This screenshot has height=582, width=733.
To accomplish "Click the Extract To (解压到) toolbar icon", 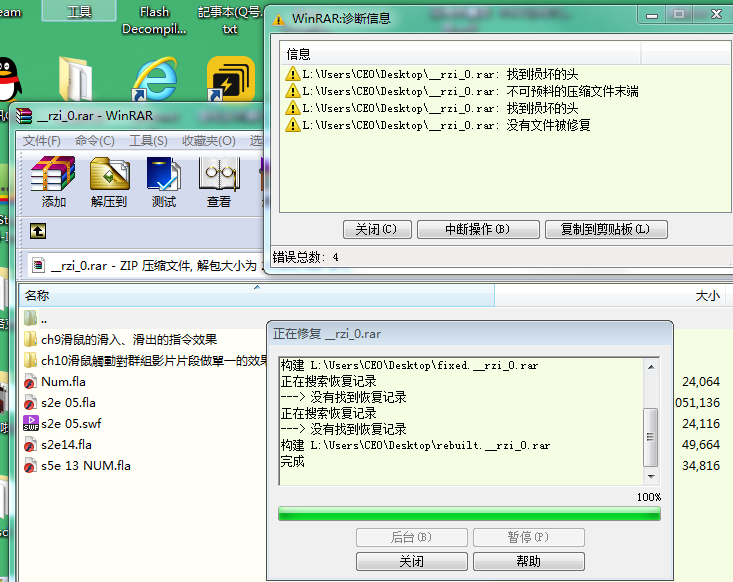I will [x=109, y=174].
